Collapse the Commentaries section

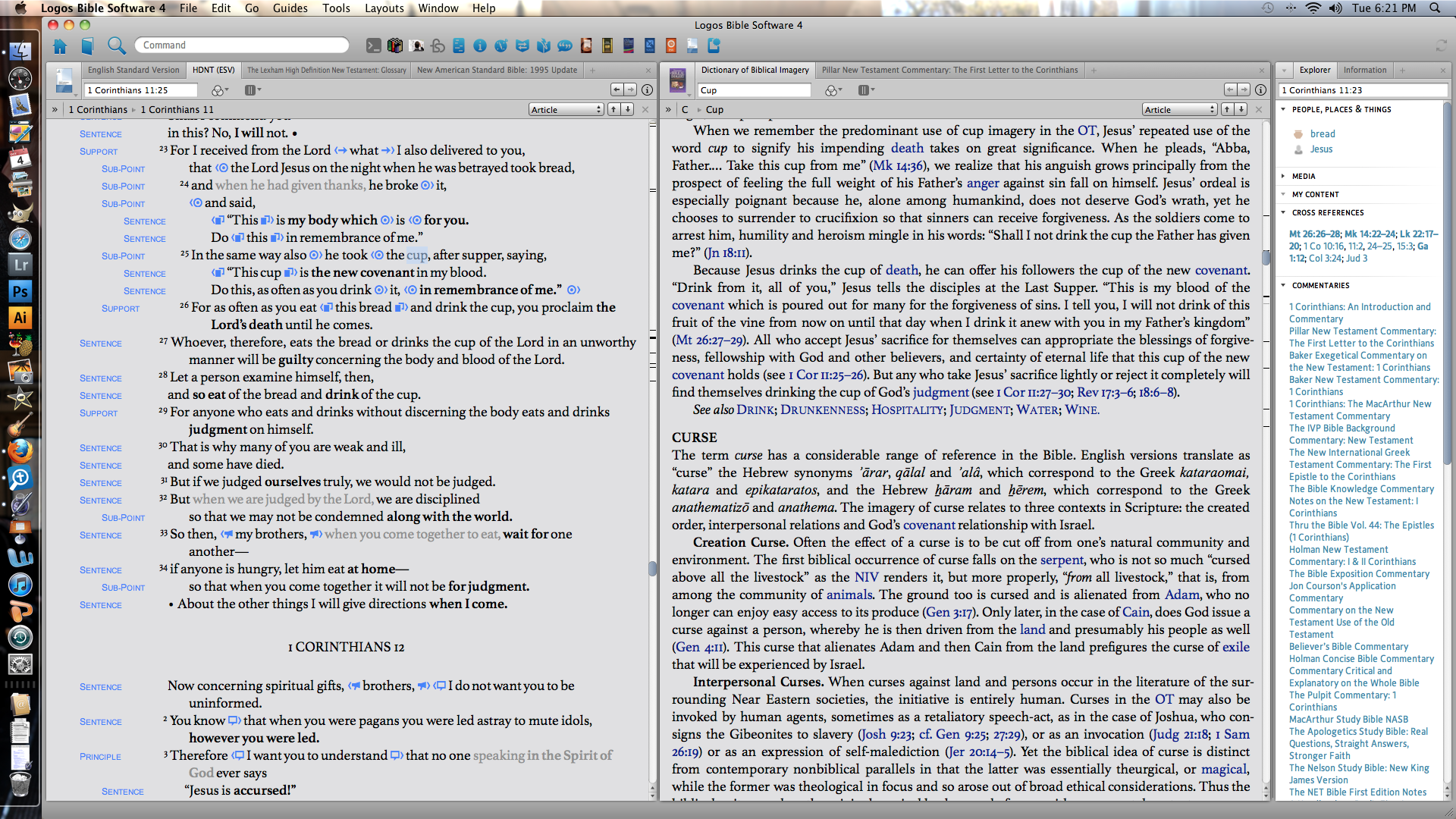[x=1283, y=285]
